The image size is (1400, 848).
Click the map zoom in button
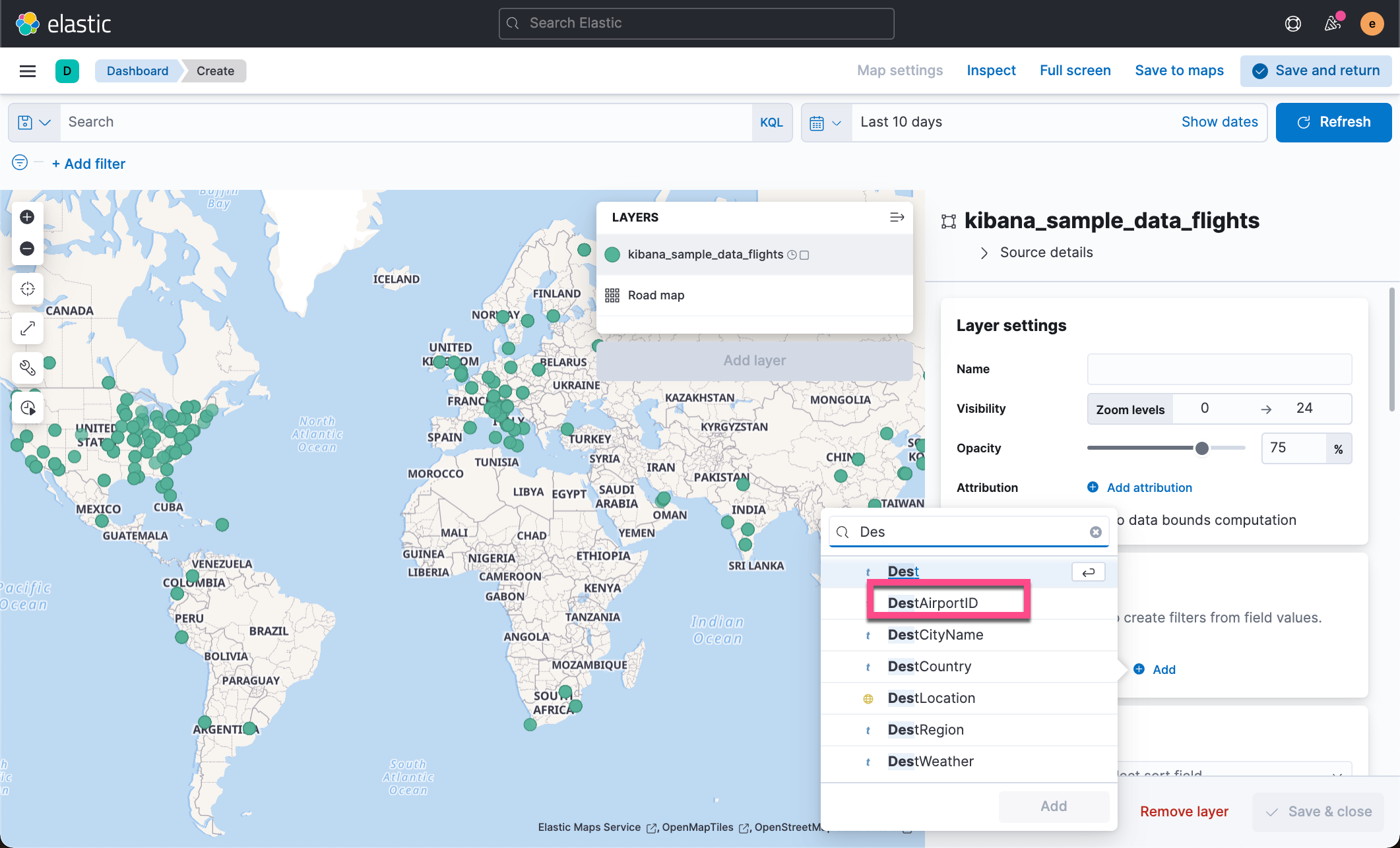pos(27,217)
